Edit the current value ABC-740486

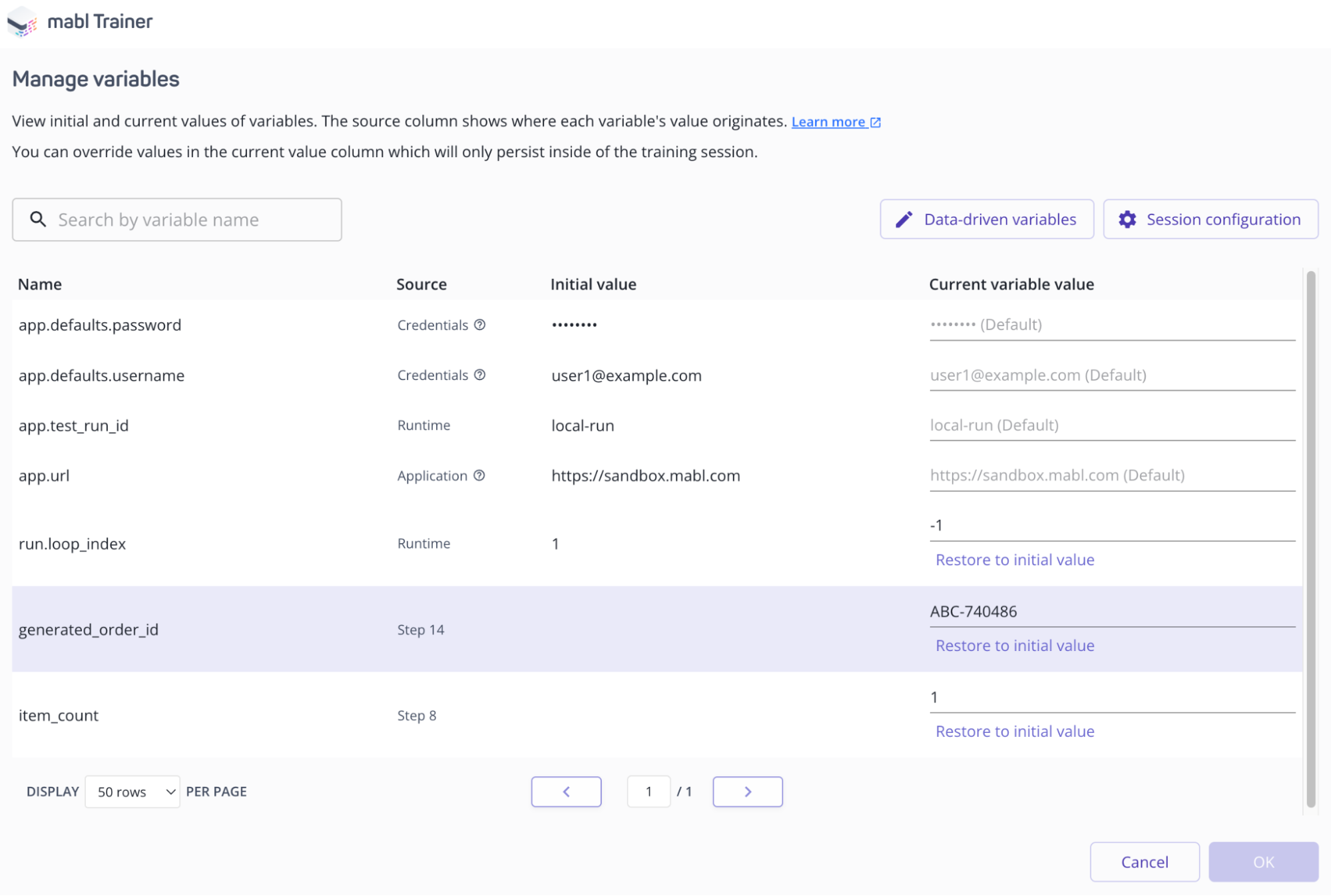[1065, 611]
